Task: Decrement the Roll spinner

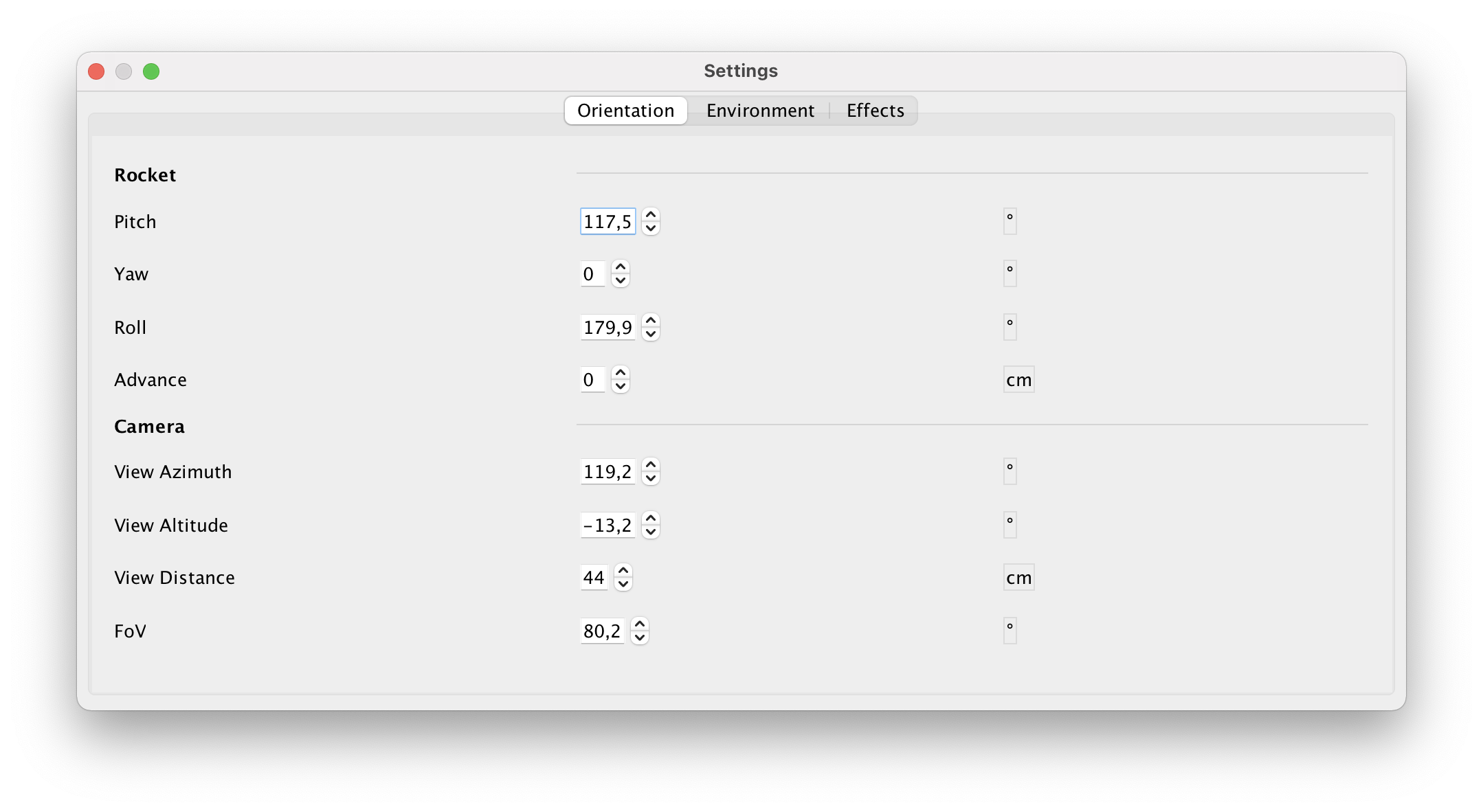Action: (649, 335)
